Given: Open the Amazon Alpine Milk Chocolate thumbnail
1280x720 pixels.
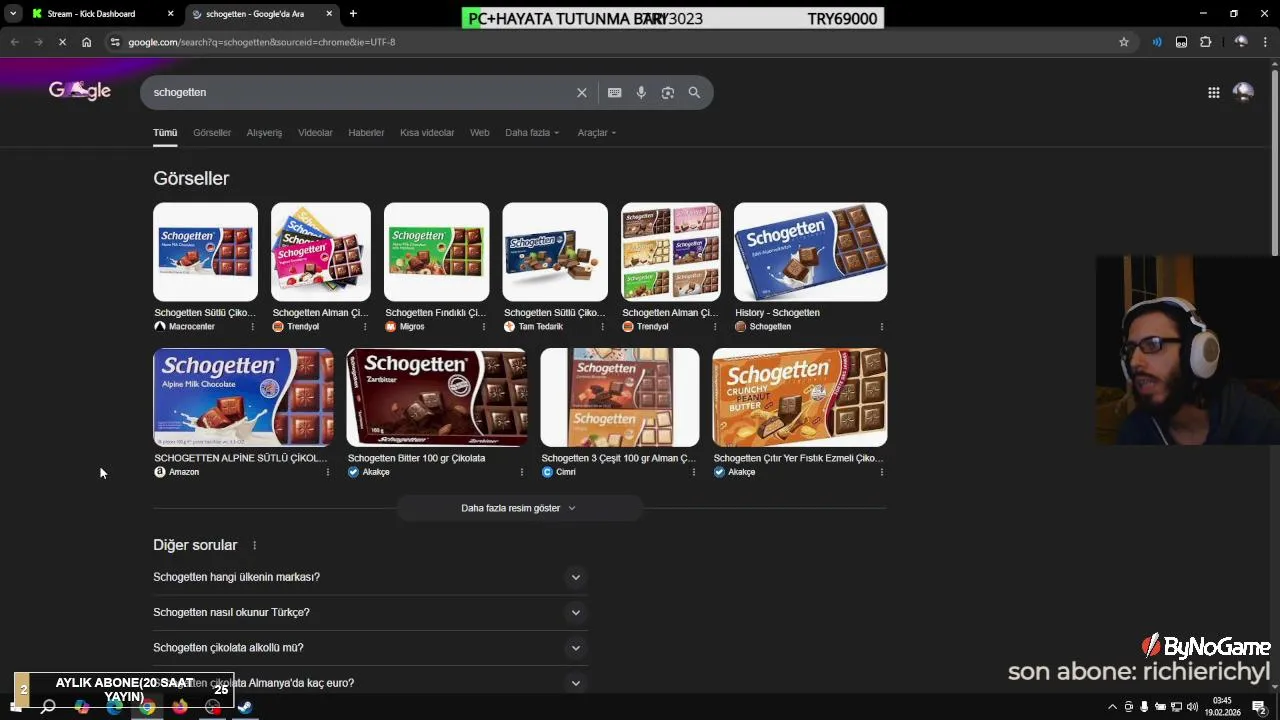Looking at the screenshot, I should tap(243, 397).
